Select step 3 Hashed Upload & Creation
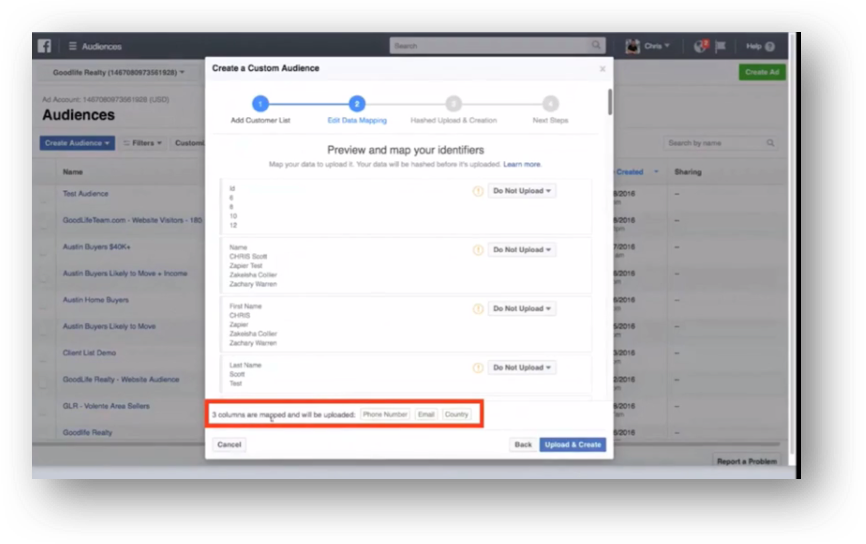Image resolution: width=866 pixels, height=544 pixels. (453, 104)
